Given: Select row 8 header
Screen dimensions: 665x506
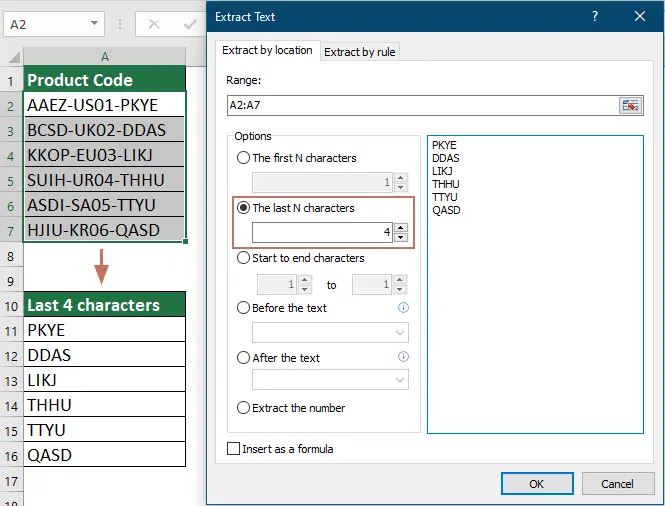Looking at the screenshot, I should pyautogui.click(x=11, y=256).
